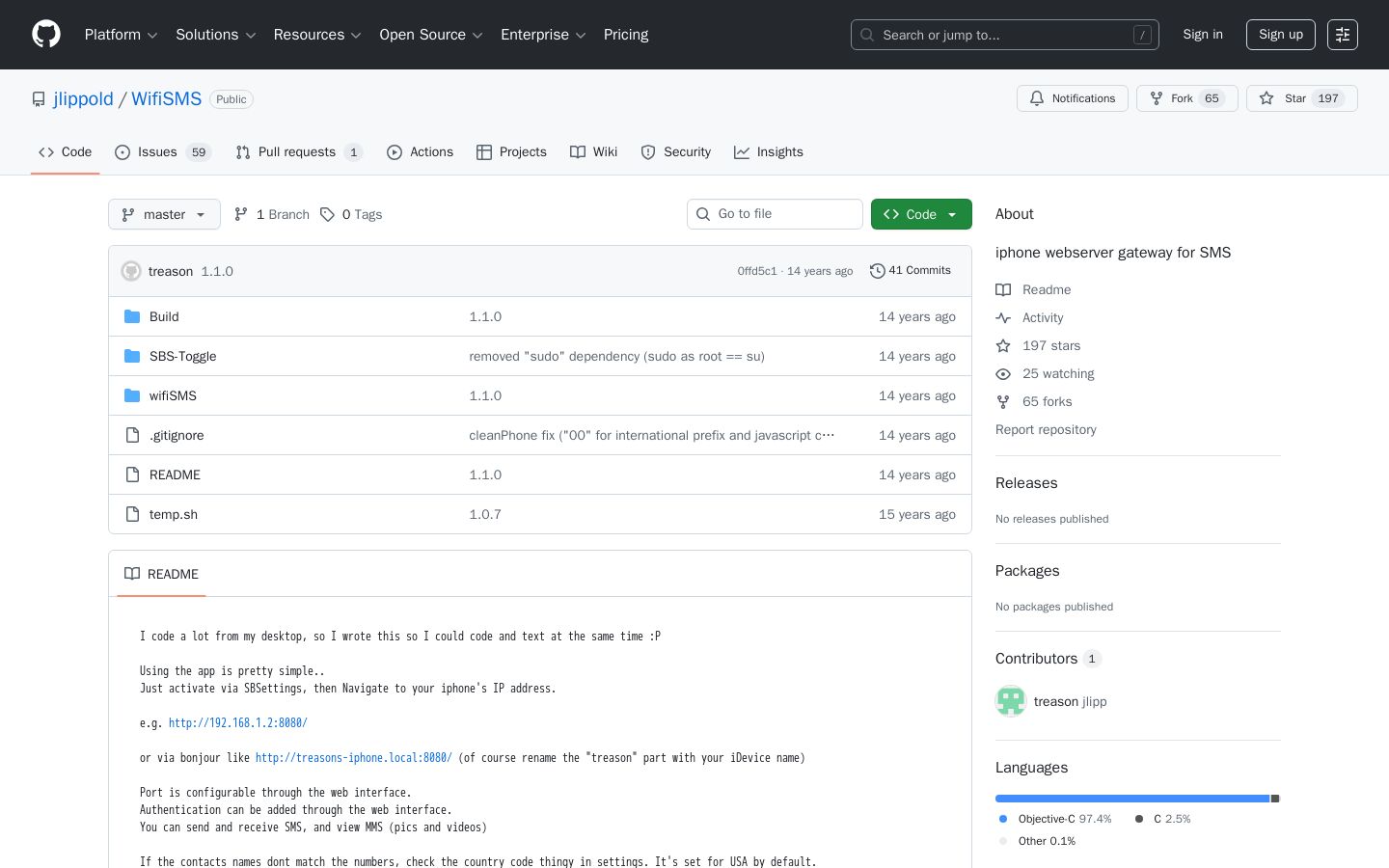Focus the Search or jump to field
The image size is (1389, 868).
1005,35
